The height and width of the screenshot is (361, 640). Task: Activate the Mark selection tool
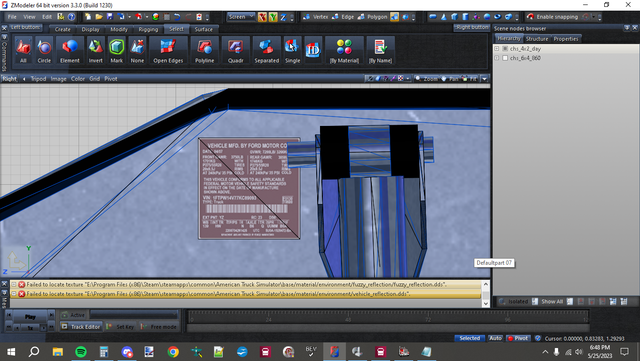116,50
